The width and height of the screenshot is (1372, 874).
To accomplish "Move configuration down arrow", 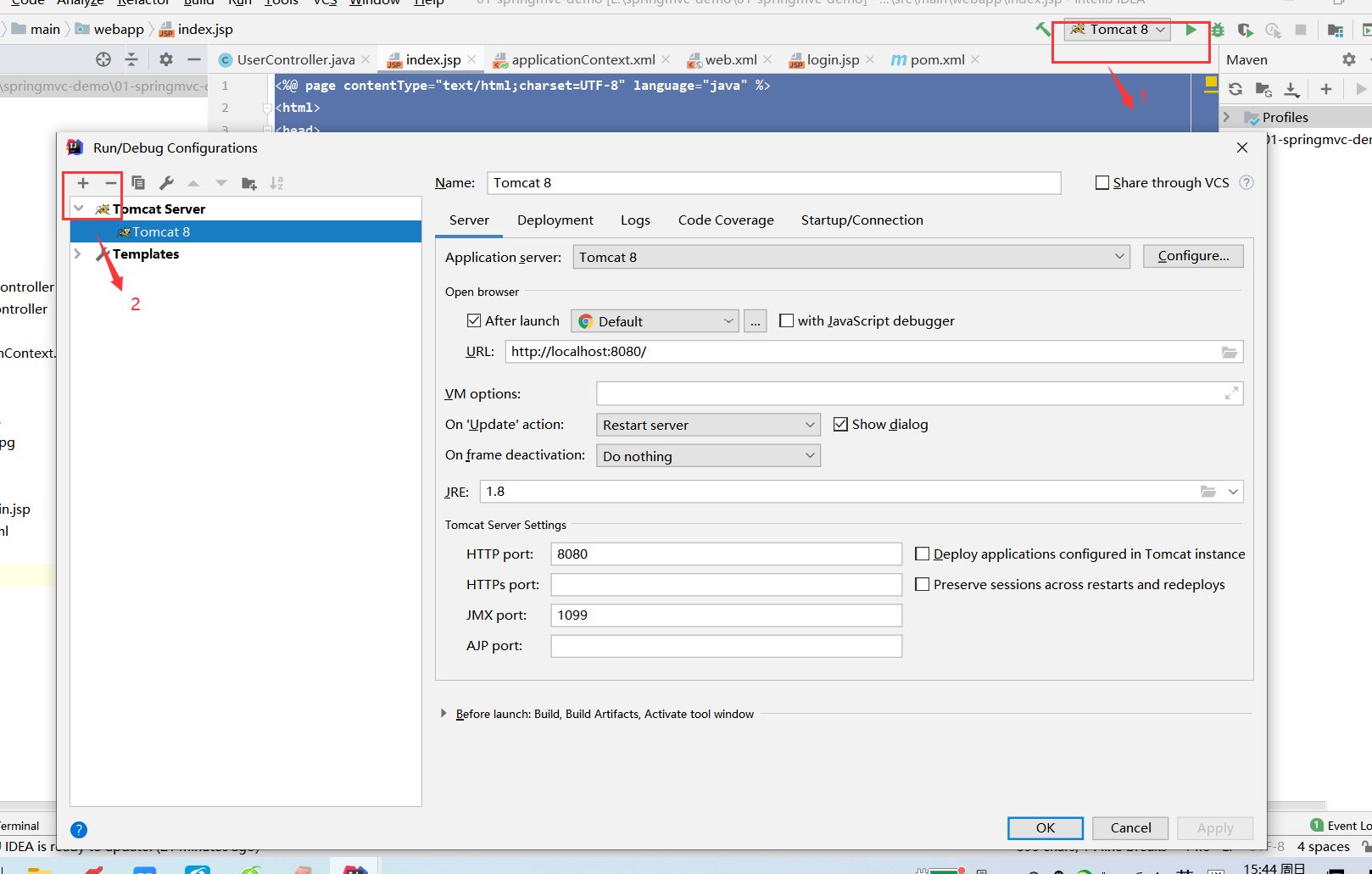I will tap(221, 183).
